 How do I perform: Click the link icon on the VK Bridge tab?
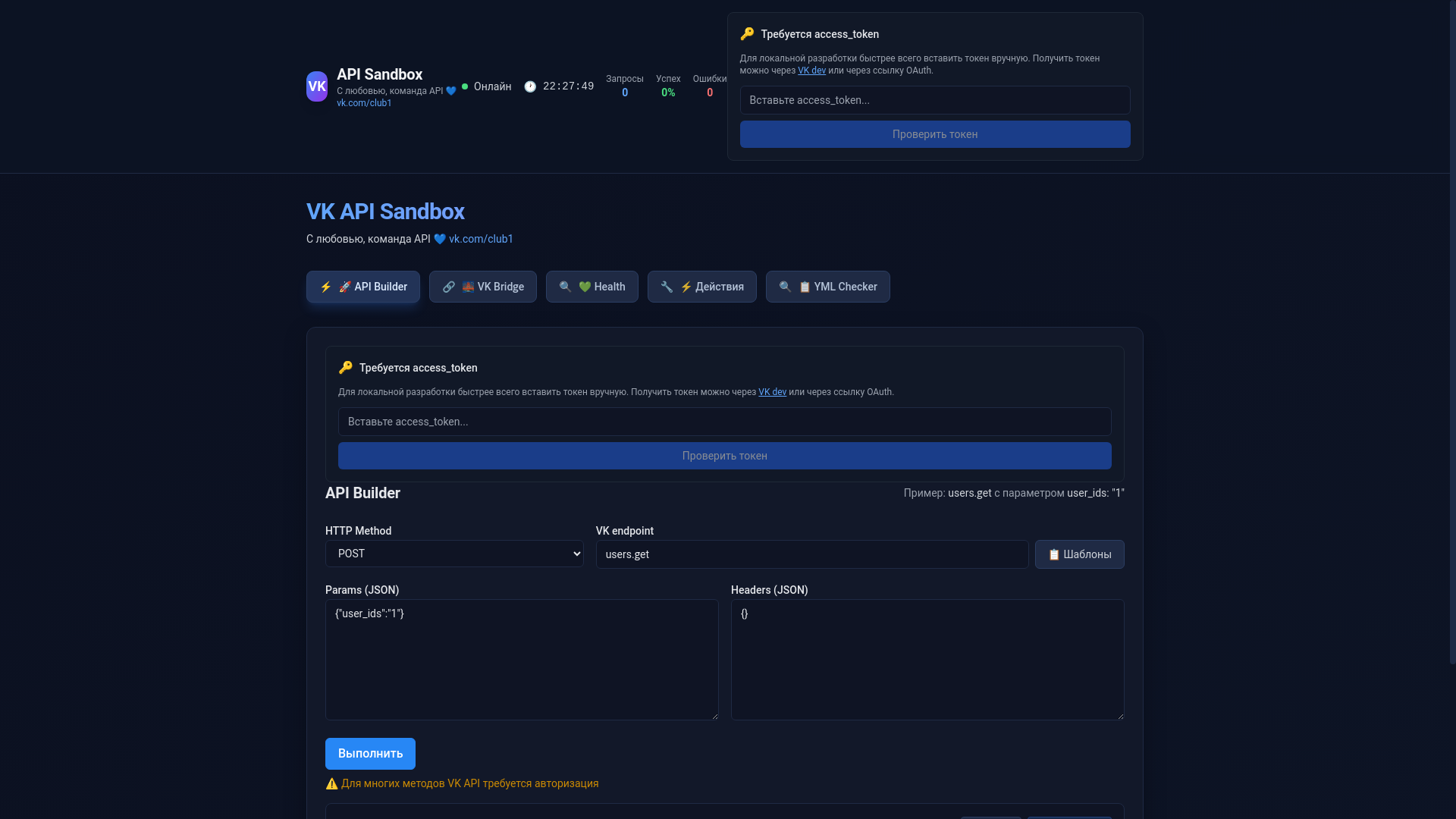448,287
